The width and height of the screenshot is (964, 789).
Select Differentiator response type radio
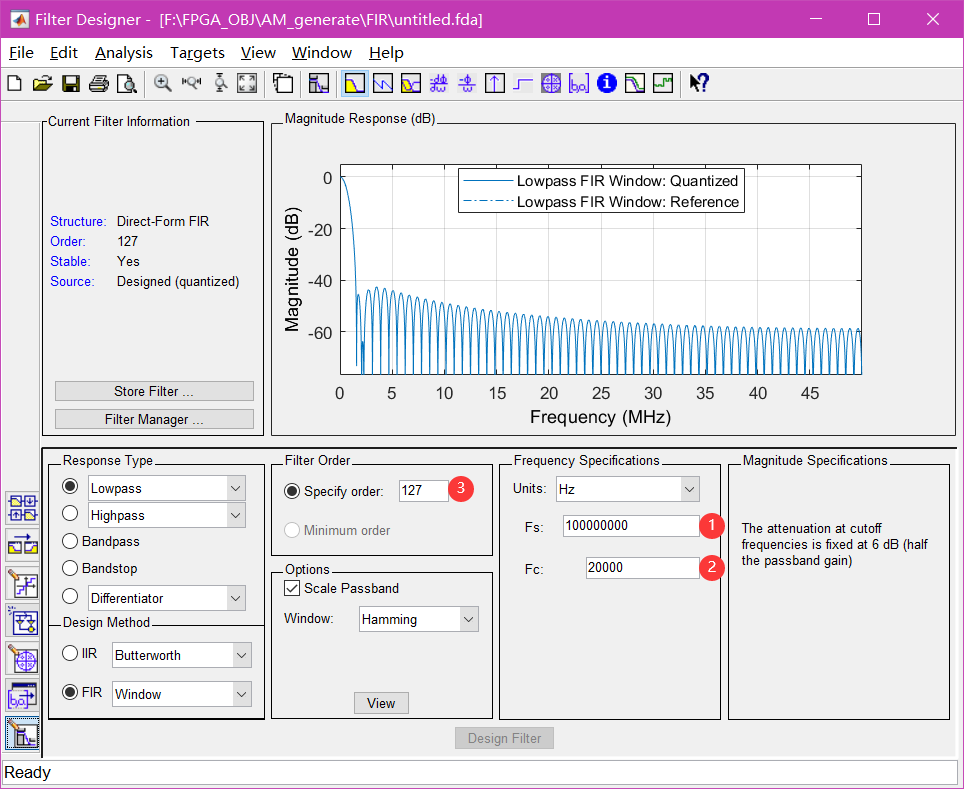70,596
